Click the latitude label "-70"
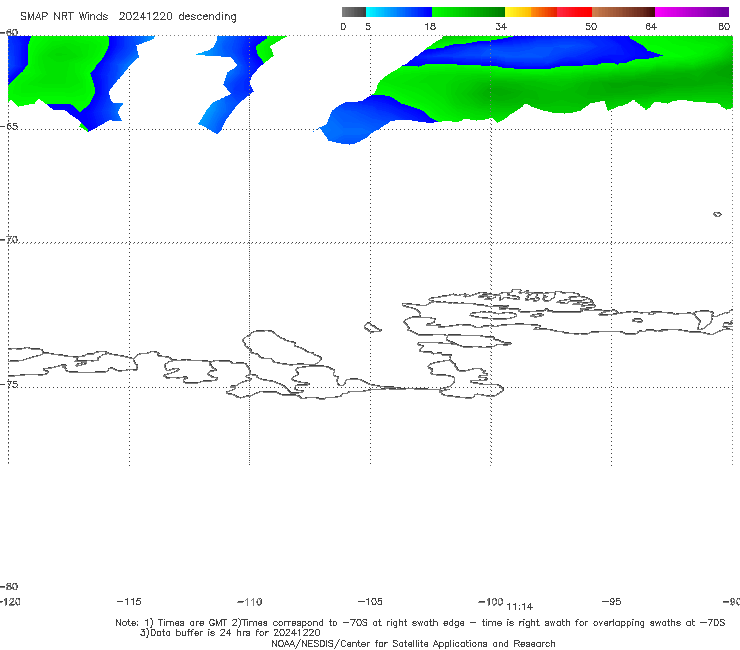Screen dimensions: 740x650 [9, 240]
